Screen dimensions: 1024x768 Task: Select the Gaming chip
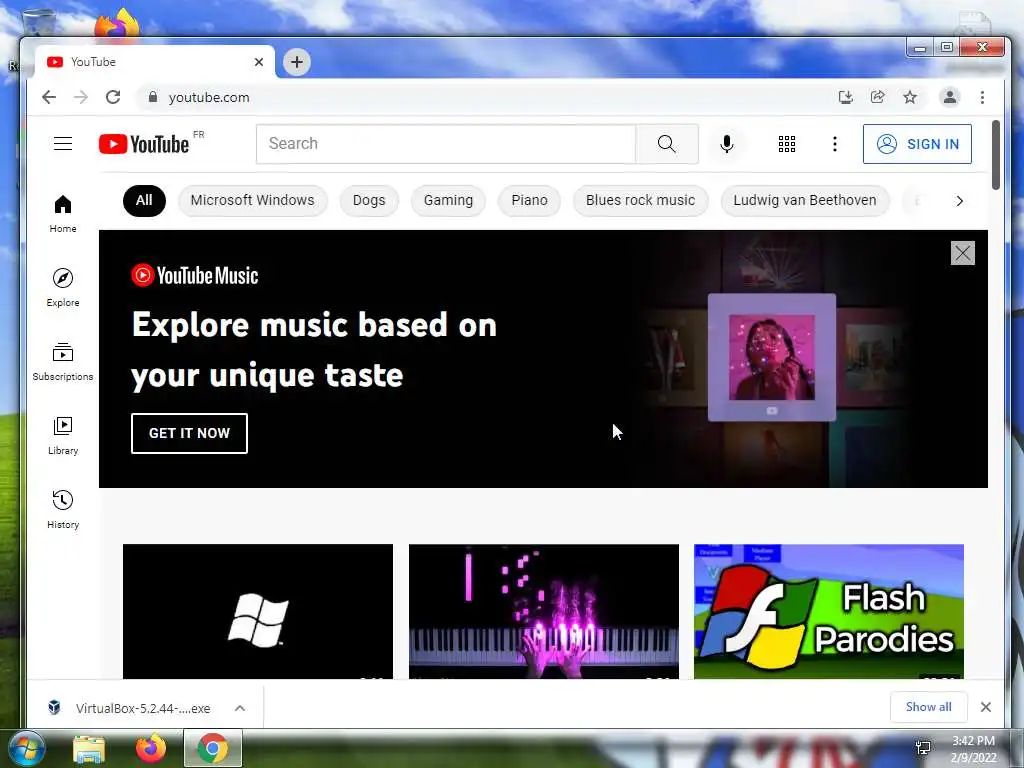[x=448, y=200]
